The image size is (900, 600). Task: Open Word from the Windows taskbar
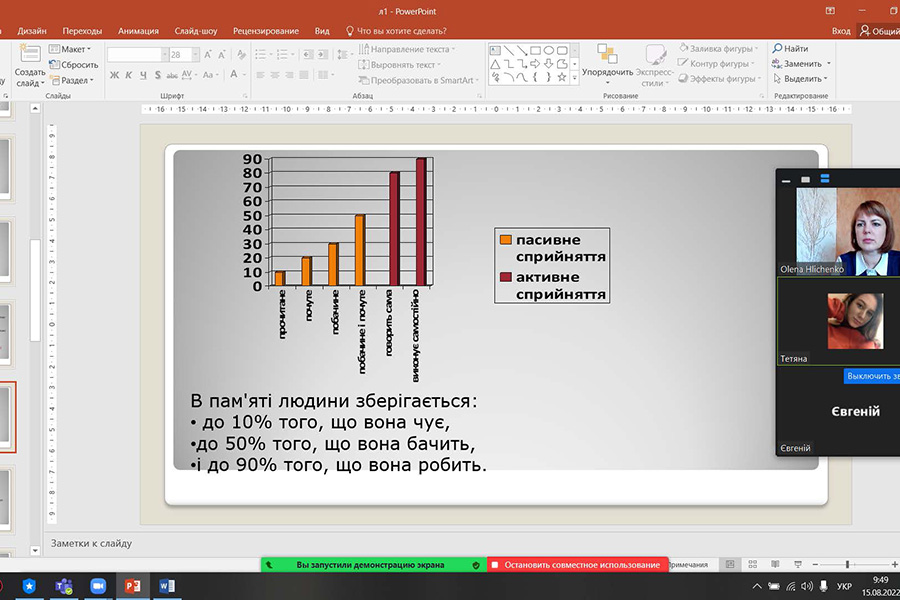(166, 585)
